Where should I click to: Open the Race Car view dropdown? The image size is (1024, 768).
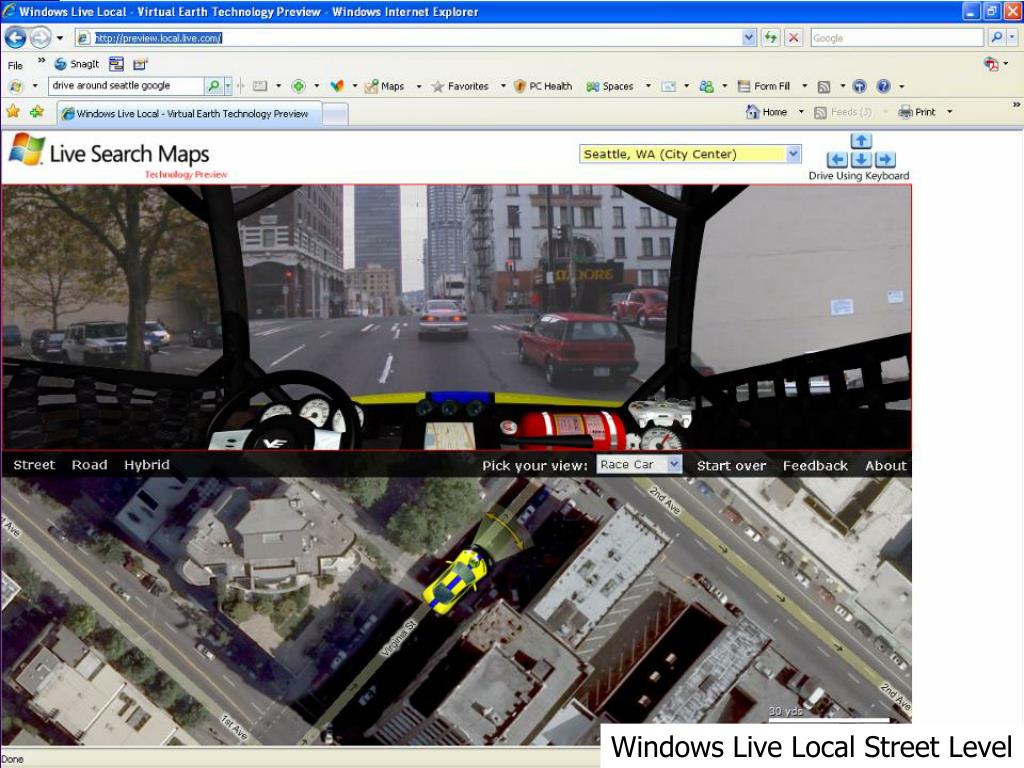[639, 464]
